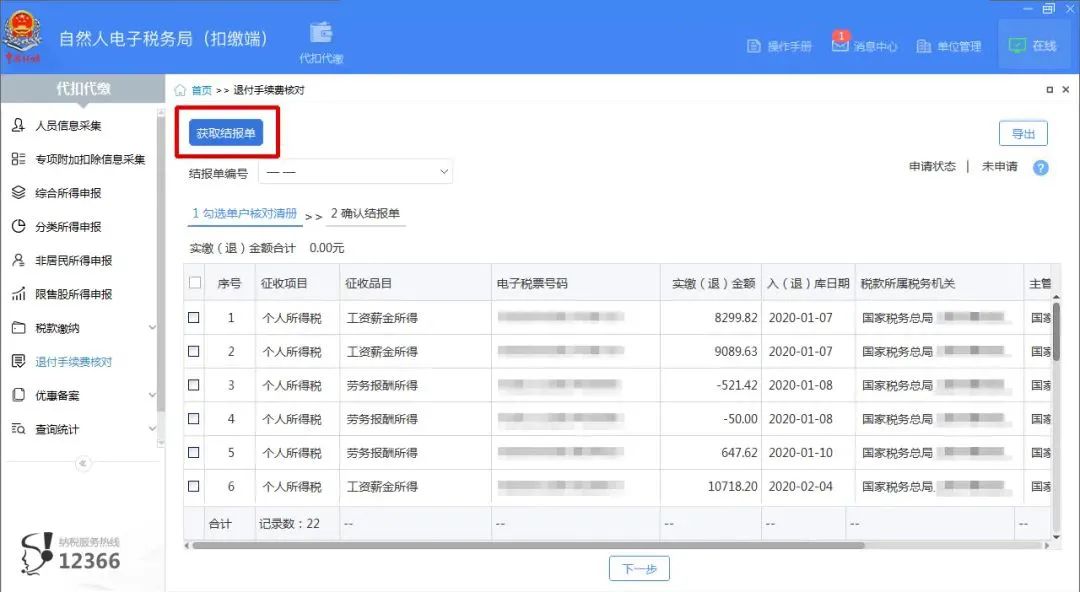Go to 首页 via the home icon

tap(180, 90)
